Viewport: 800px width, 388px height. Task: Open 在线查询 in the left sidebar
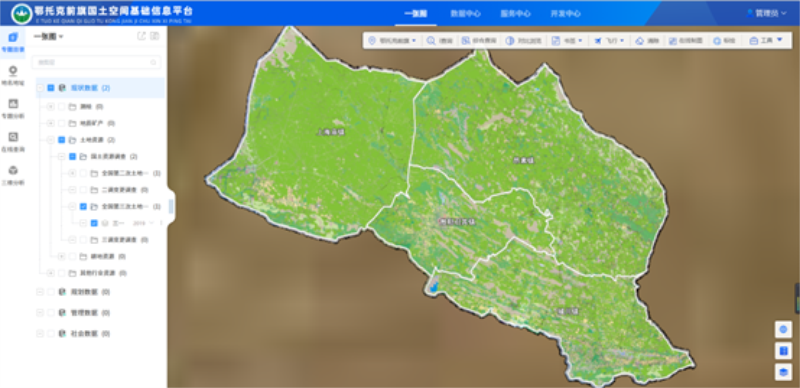(x=13, y=142)
